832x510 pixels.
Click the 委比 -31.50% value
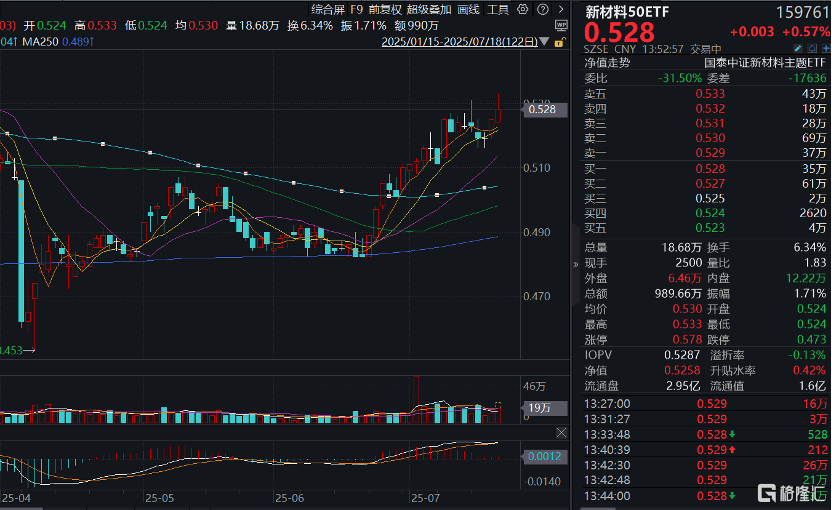click(x=680, y=78)
